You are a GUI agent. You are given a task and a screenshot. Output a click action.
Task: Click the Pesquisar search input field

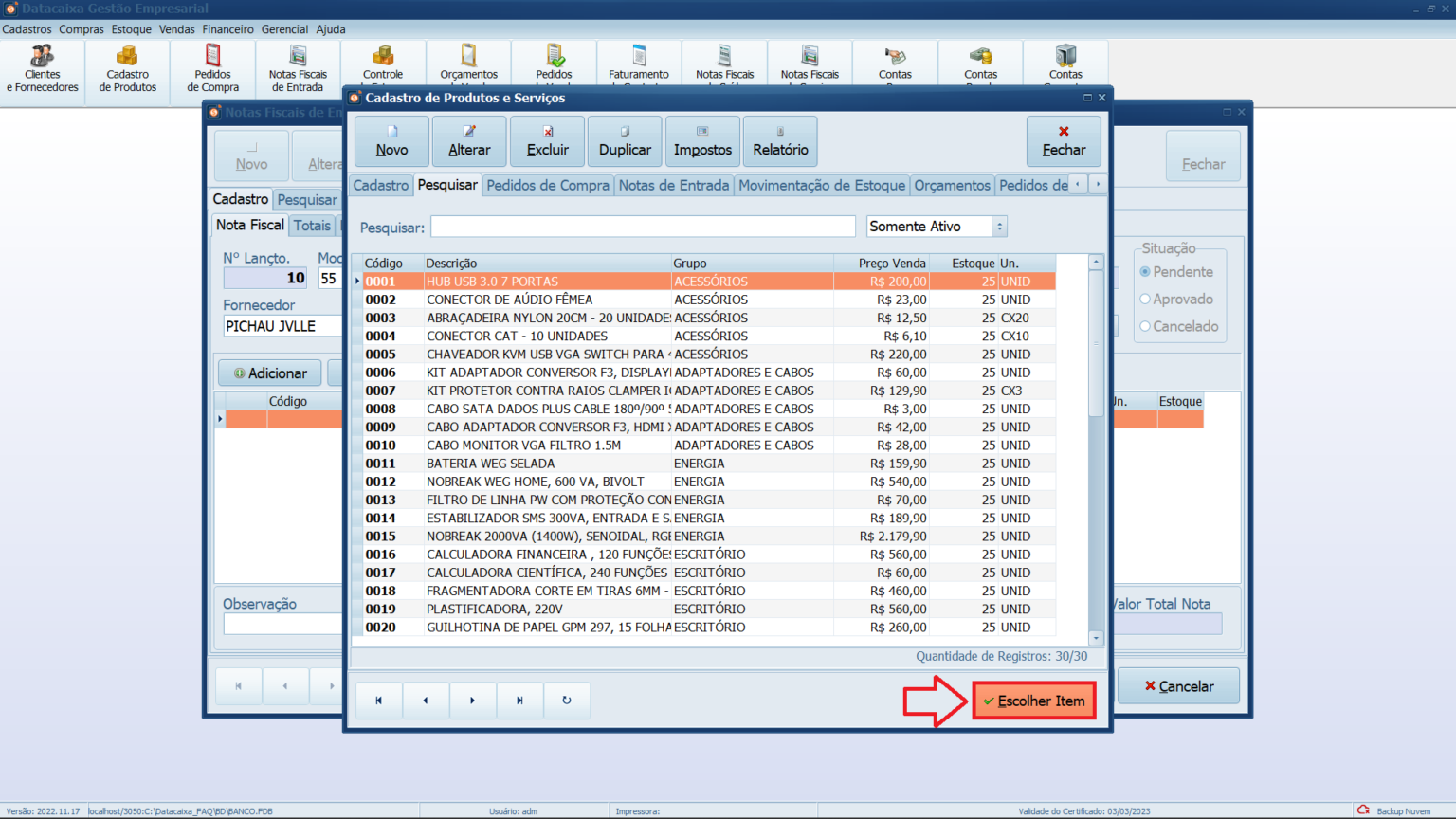coord(643,227)
